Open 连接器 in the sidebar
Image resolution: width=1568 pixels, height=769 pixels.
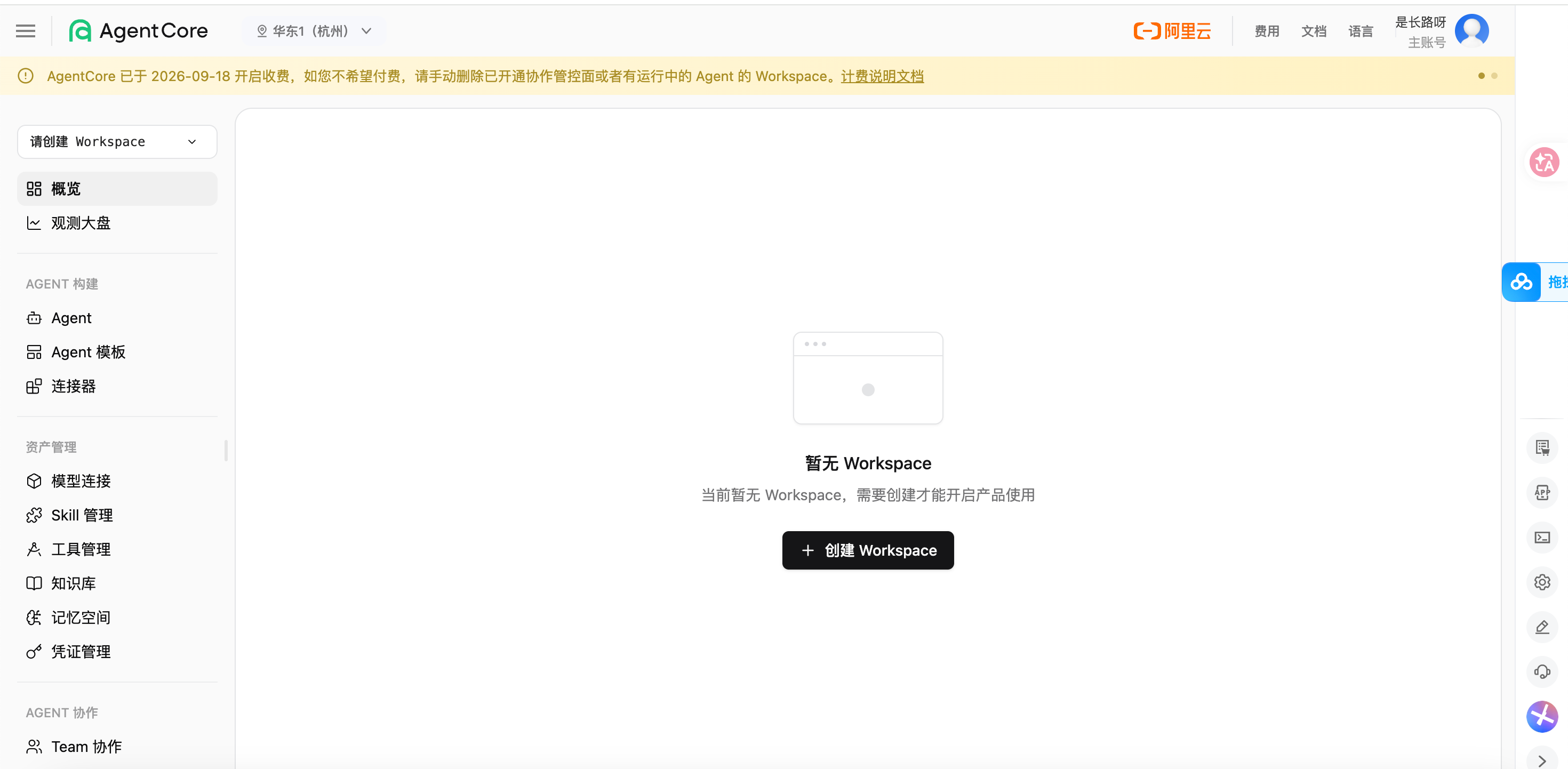[117, 386]
